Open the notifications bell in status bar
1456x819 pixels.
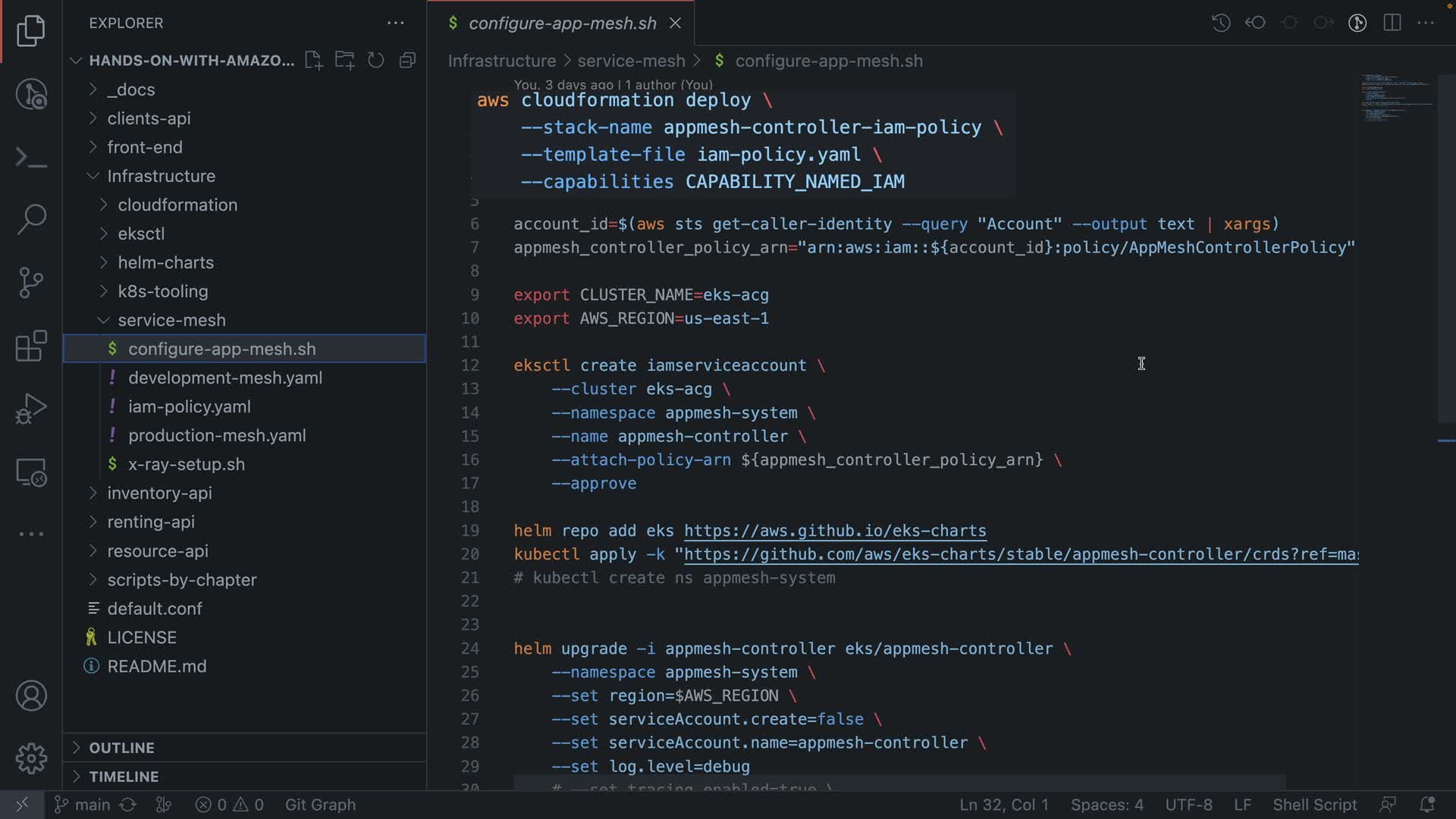[x=1426, y=805]
